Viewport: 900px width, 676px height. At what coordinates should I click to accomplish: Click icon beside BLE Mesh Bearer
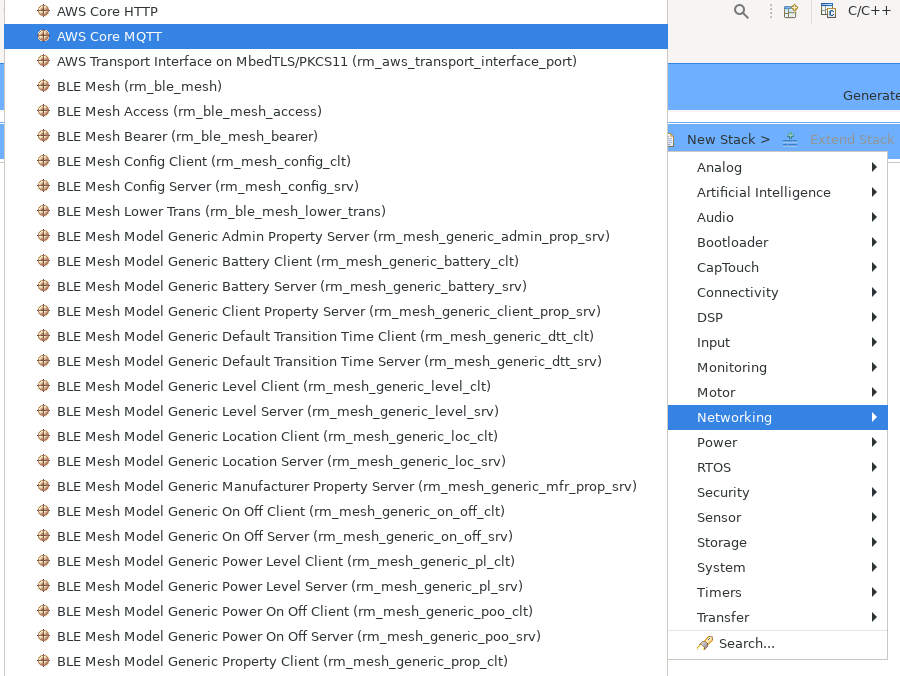43,136
